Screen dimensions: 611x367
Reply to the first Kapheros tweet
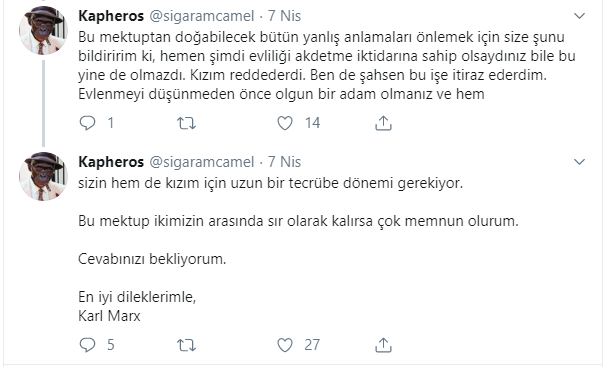87,123
